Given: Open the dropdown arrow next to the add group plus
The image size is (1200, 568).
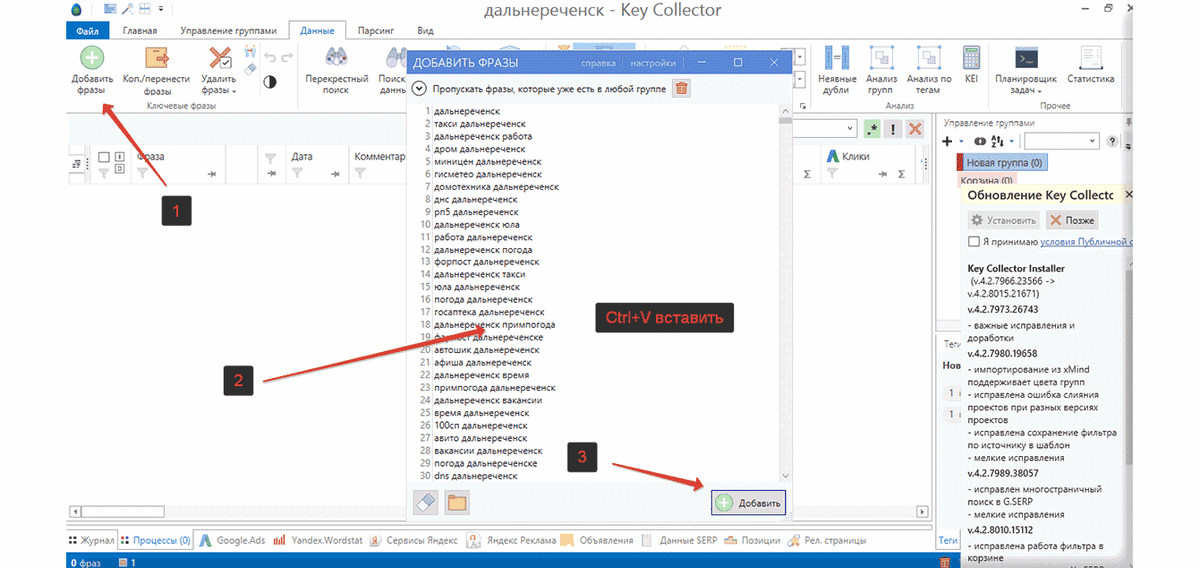Looking at the screenshot, I should coord(960,142).
